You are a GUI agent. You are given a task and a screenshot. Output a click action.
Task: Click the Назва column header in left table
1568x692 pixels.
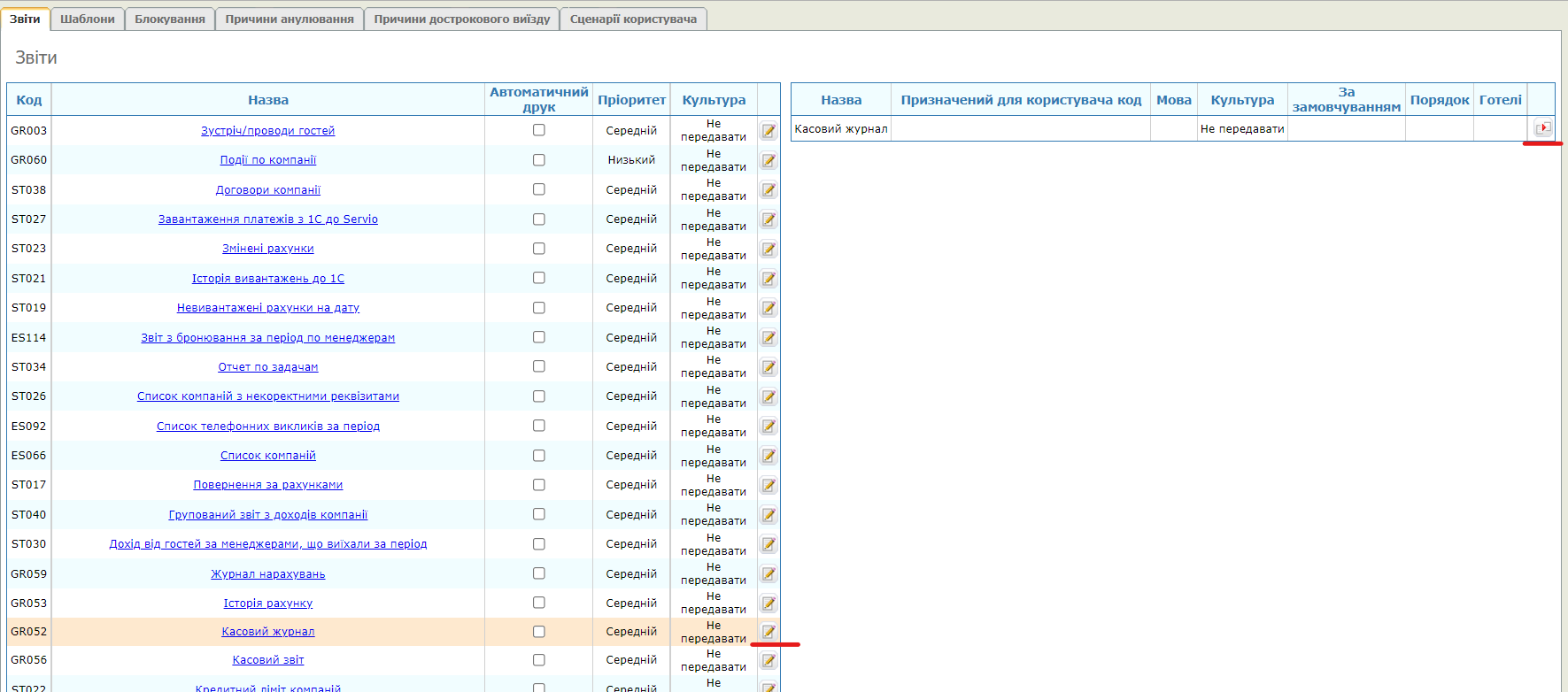pyautogui.click(x=267, y=100)
